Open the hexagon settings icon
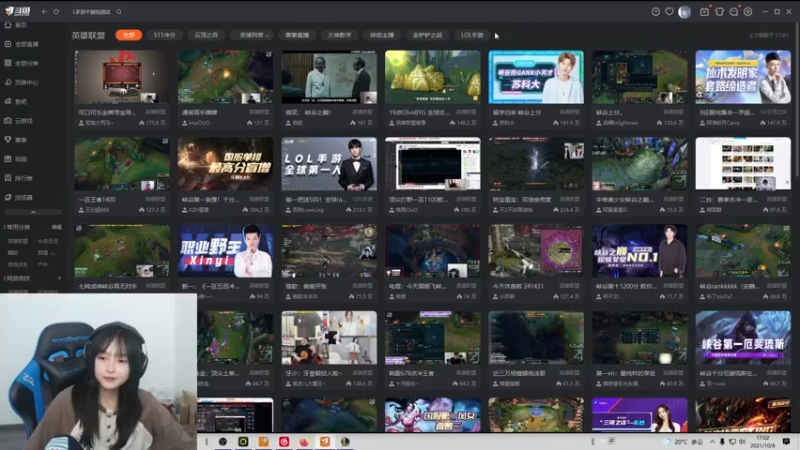This screenshot has height=450, width=800. tap(748, 12)
